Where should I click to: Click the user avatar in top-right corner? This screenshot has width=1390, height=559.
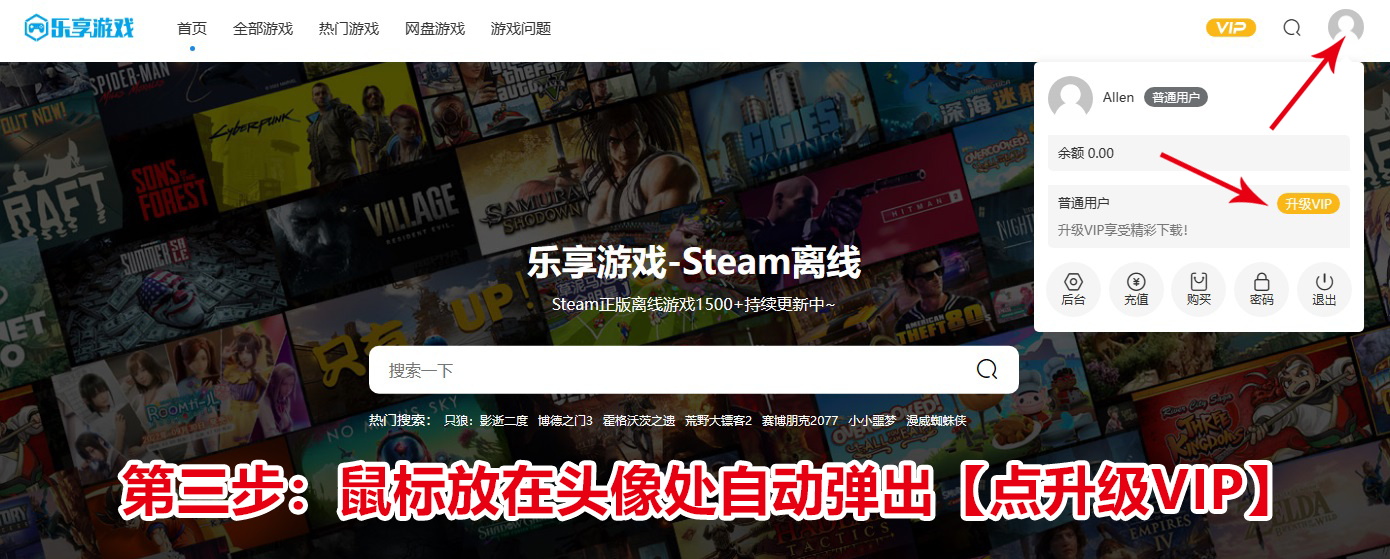click(1345, 27)
